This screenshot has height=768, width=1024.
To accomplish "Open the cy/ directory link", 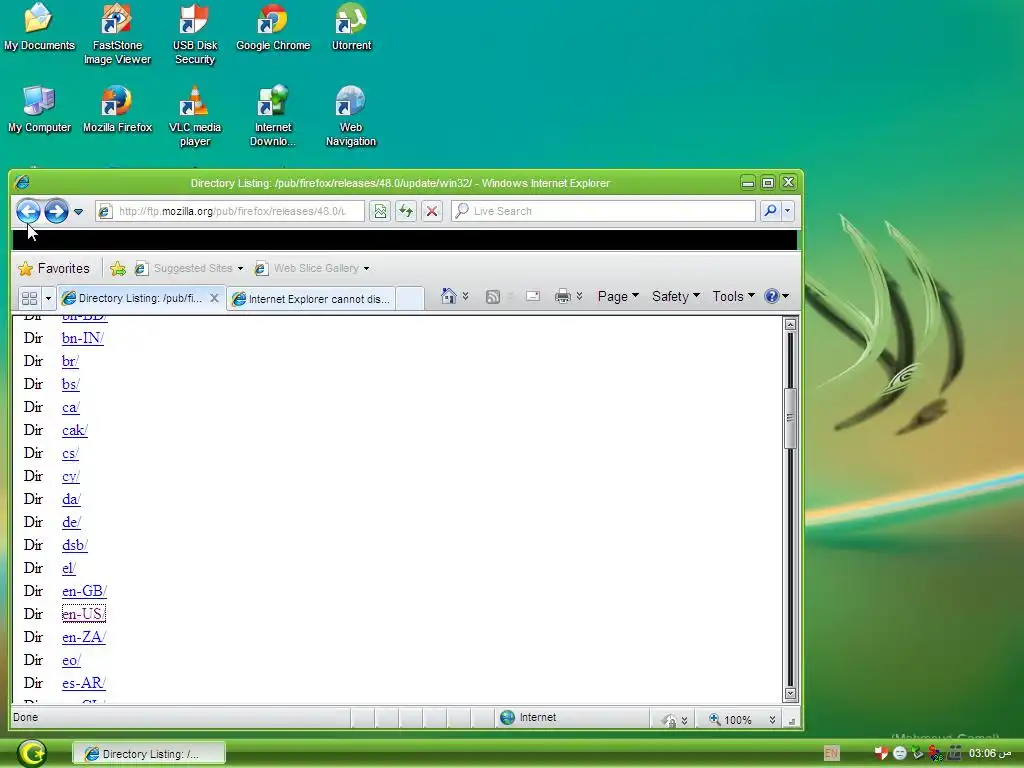I will pyautogui.click(x=71, y=476).
